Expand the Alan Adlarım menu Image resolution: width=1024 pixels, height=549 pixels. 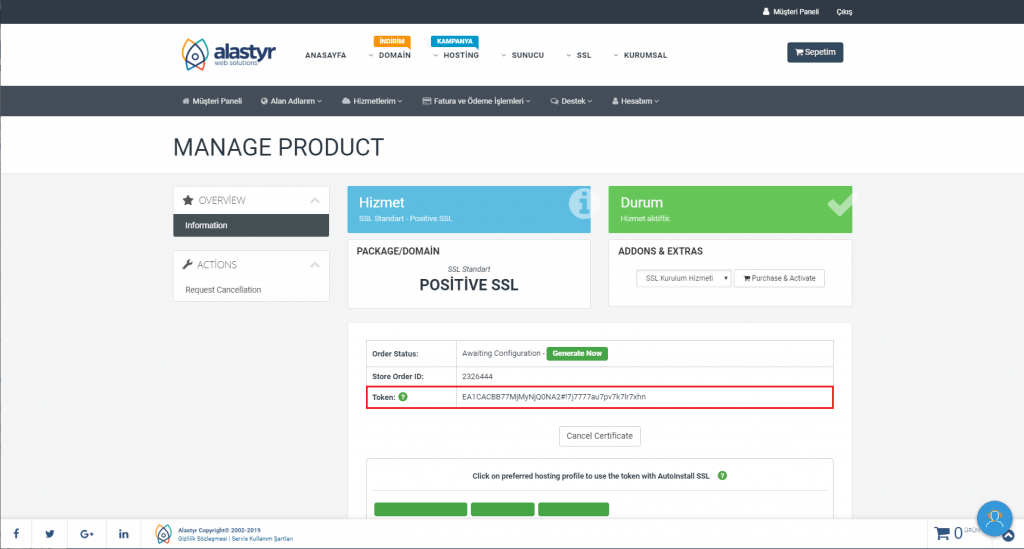pos(291,101)
